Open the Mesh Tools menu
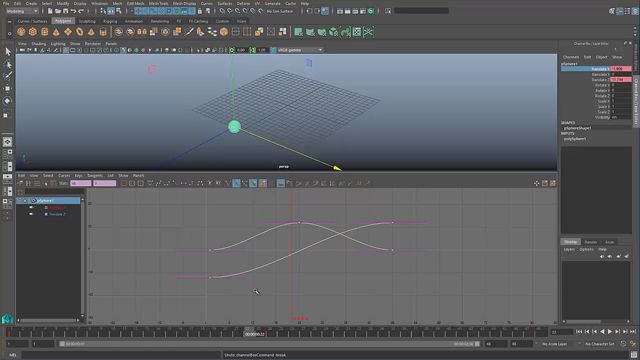This screenshot has height=360, width=640. (x=158, y=3)
